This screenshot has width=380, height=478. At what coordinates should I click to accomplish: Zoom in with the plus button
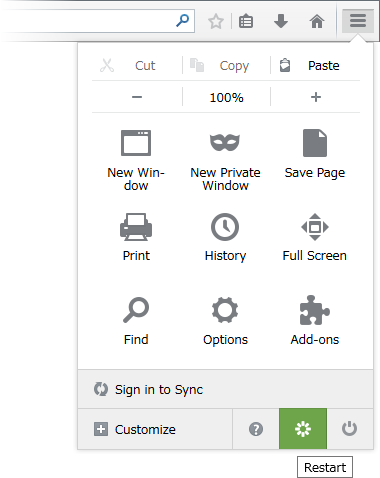point(316,97)
